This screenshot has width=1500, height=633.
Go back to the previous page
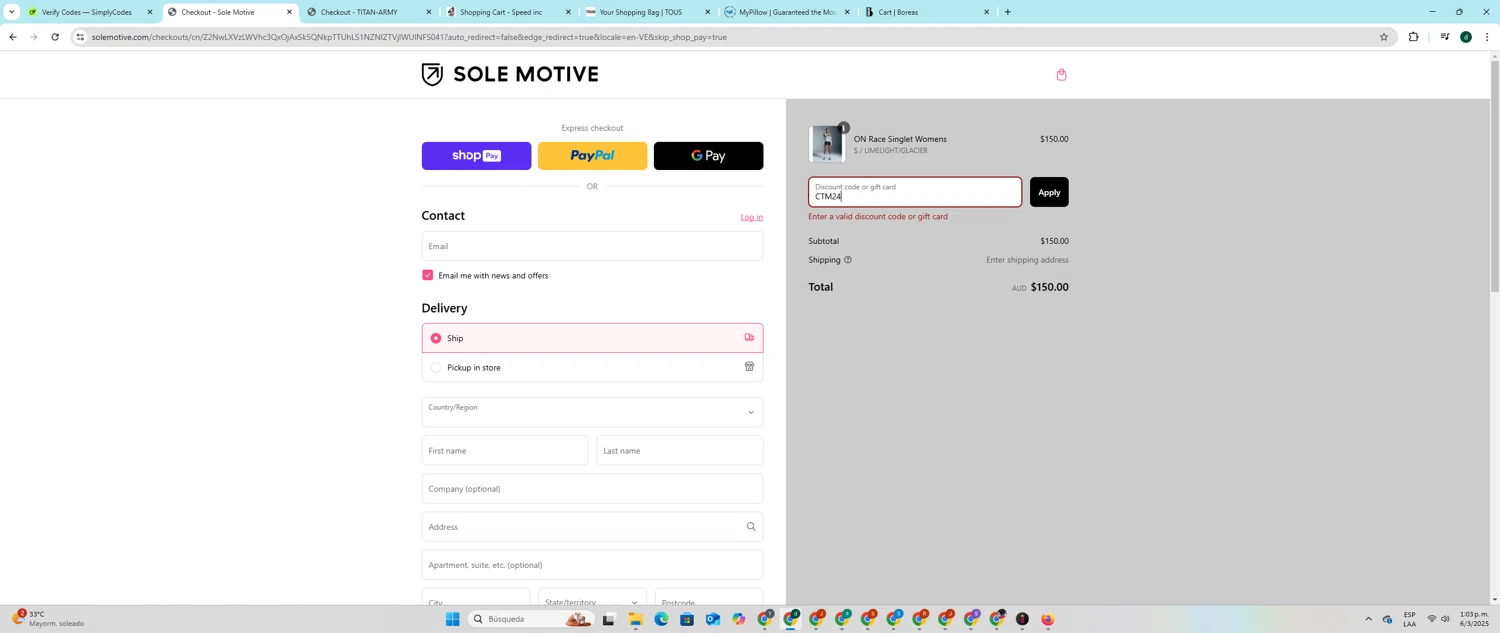point(12,37)
